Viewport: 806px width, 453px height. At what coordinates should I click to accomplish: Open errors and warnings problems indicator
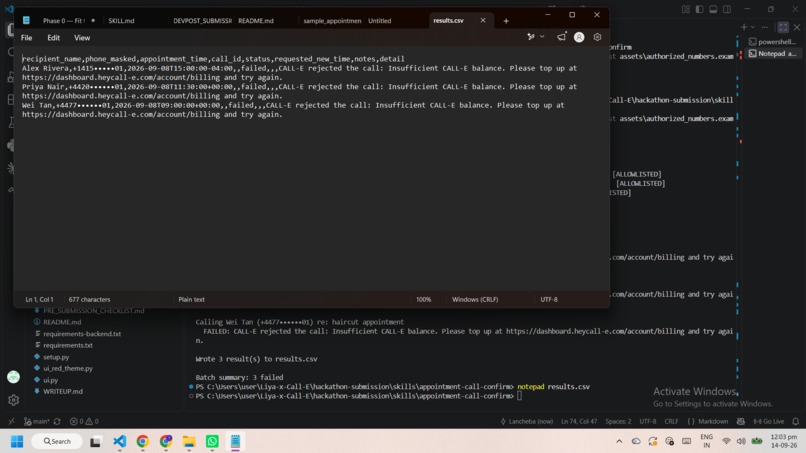[84, 421]
